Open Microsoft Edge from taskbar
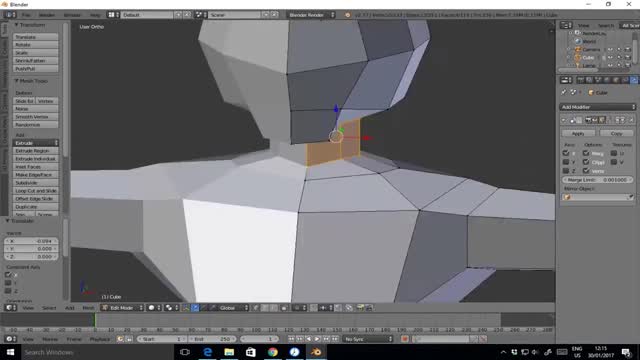Image resolution: width=640 pixels, height=360 pixels. [x=207, y=352]
